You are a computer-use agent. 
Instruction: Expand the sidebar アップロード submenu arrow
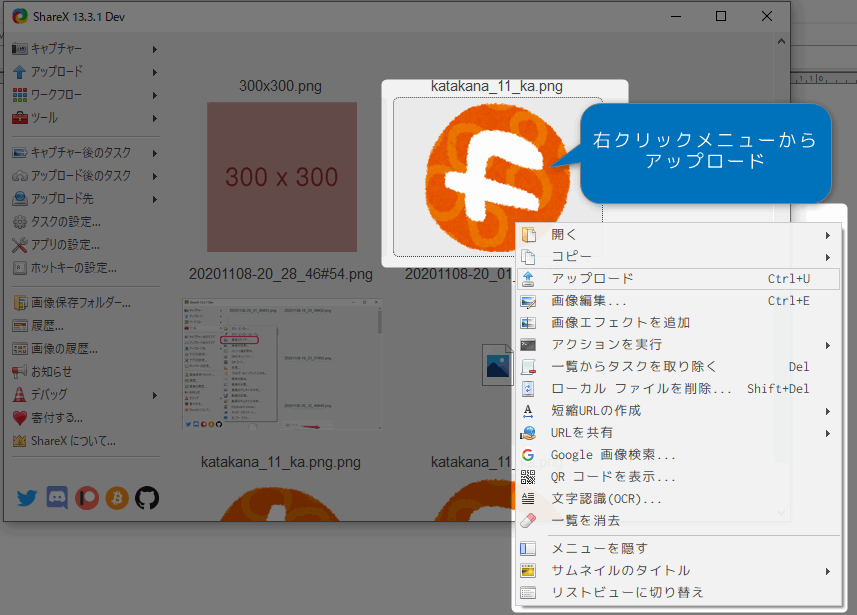point(155,72)
